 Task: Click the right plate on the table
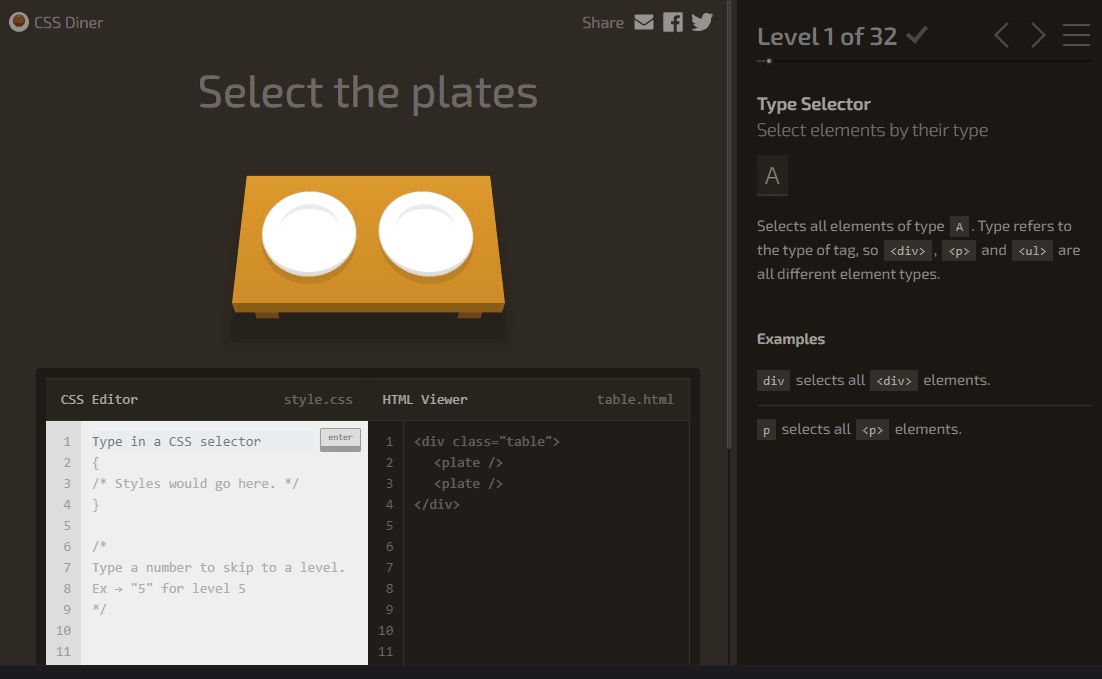426,232
